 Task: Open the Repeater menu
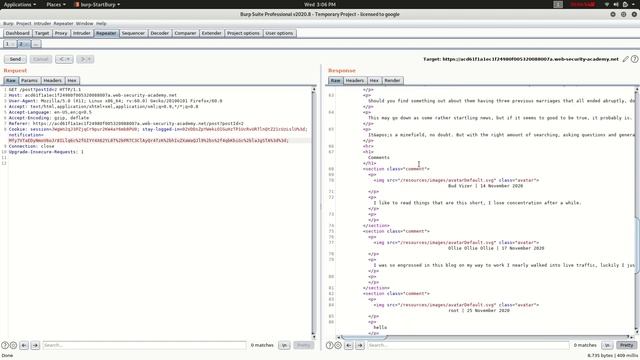pos(63,24)
